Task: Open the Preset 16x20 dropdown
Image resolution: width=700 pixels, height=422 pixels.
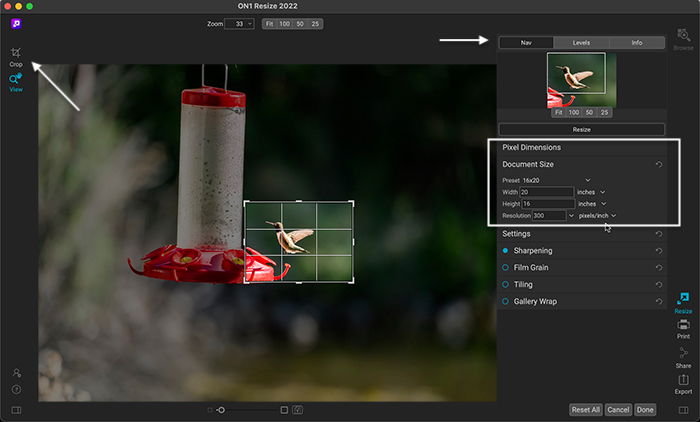Action: (556, 180)
